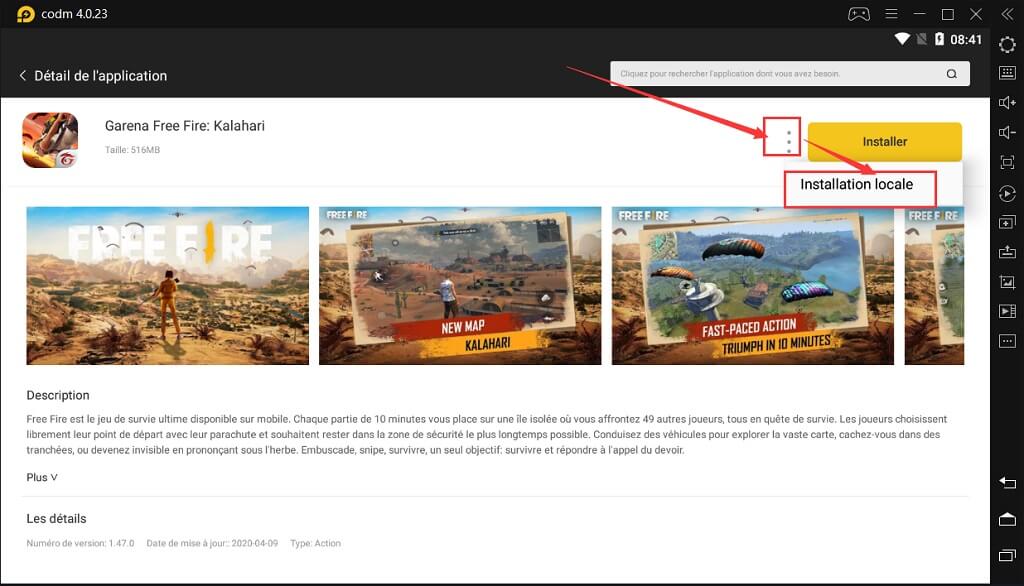Screen dimensions: 1024x586
Task: Open the multi-instance manager icon in the sidebar
Action: click(x=1007, y=223)
